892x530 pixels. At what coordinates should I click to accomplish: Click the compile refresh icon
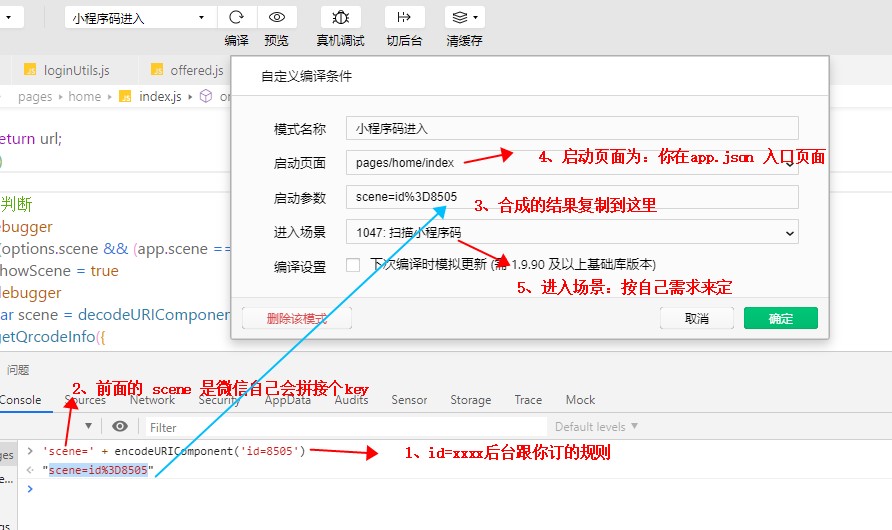237,17
